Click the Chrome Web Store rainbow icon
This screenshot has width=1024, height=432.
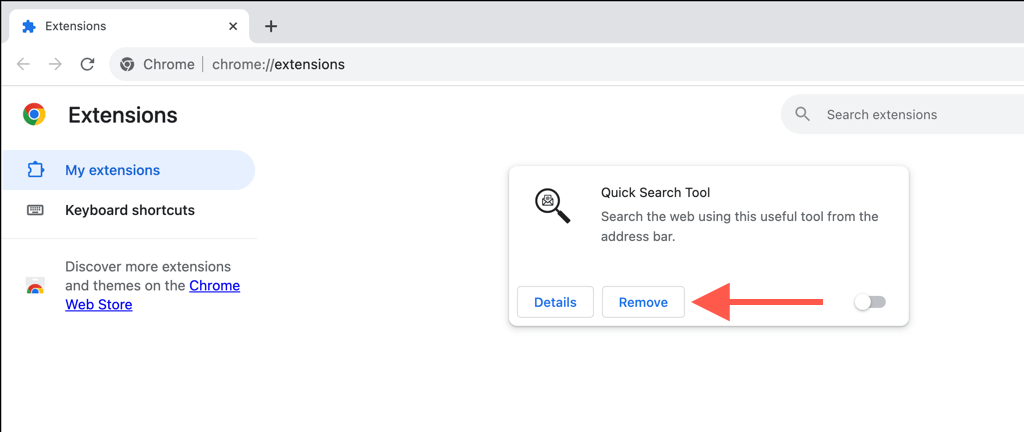click(35, 287)
